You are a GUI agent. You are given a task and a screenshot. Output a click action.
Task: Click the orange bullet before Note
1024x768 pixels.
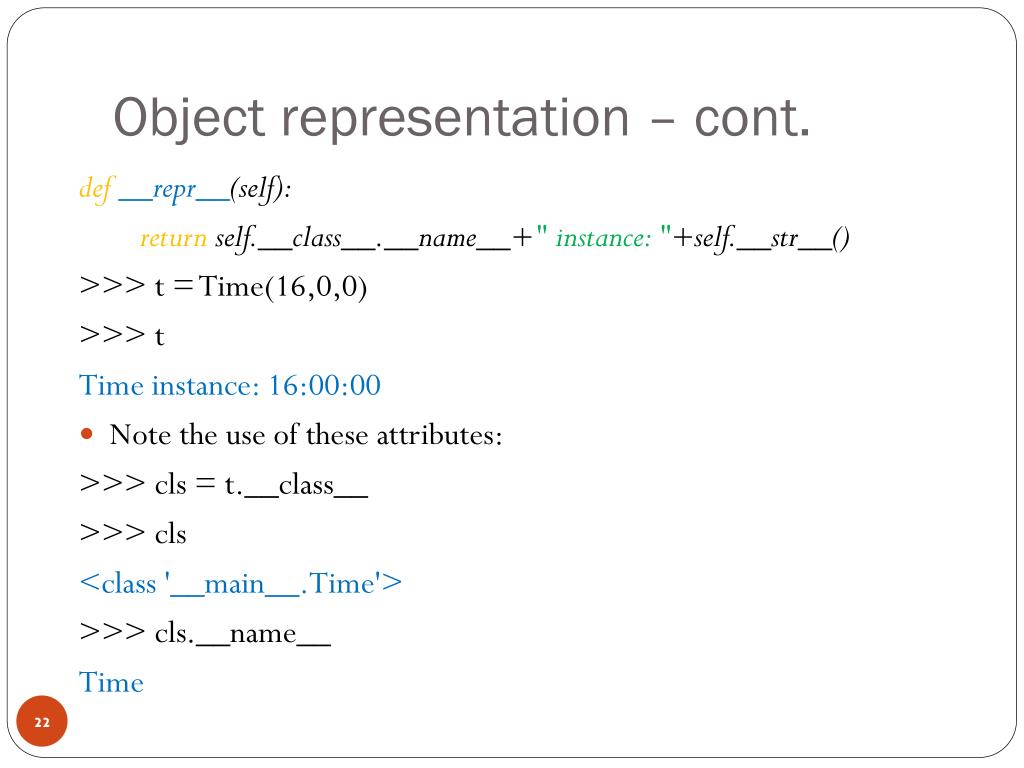[87, 434]
